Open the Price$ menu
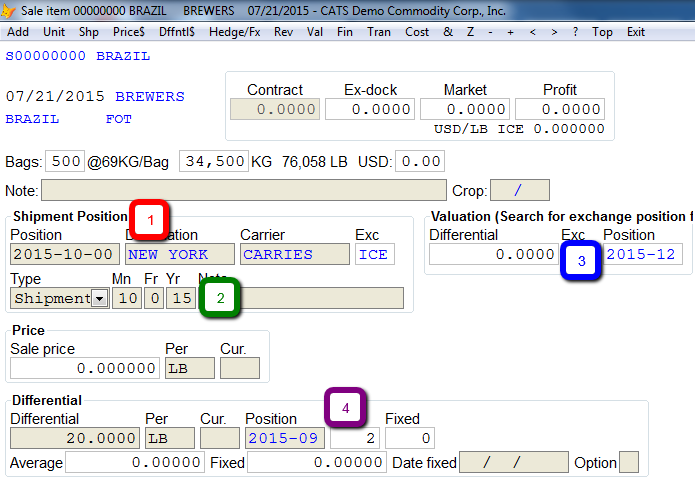Screen dimensions: 695x482 click(x=129, y=32)
